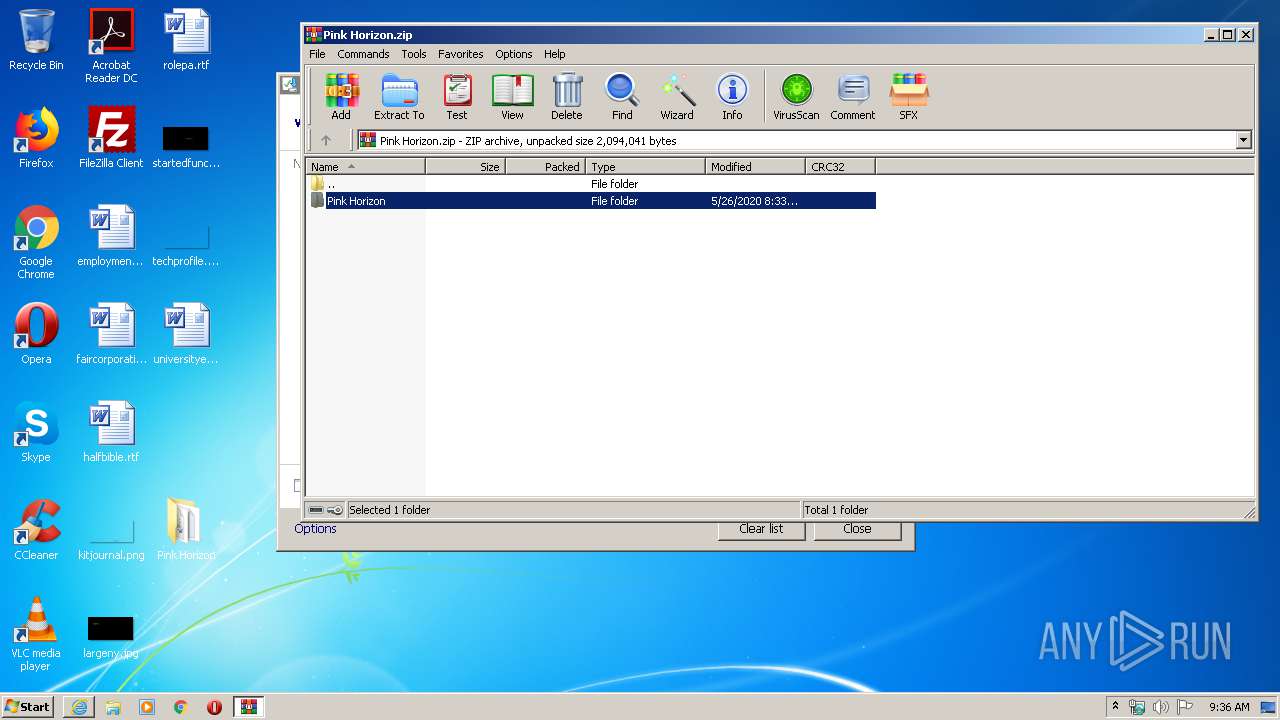Launch the Wizard tool

tap(677, 97)
